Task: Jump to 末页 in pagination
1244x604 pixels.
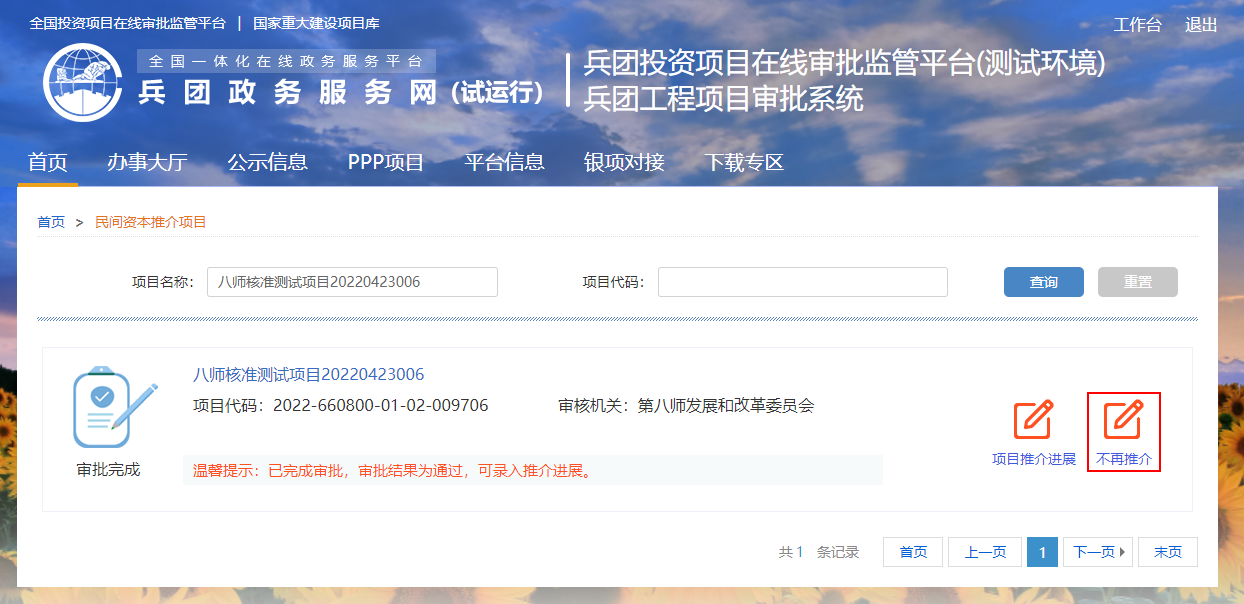Action: tap(1167, 552)
